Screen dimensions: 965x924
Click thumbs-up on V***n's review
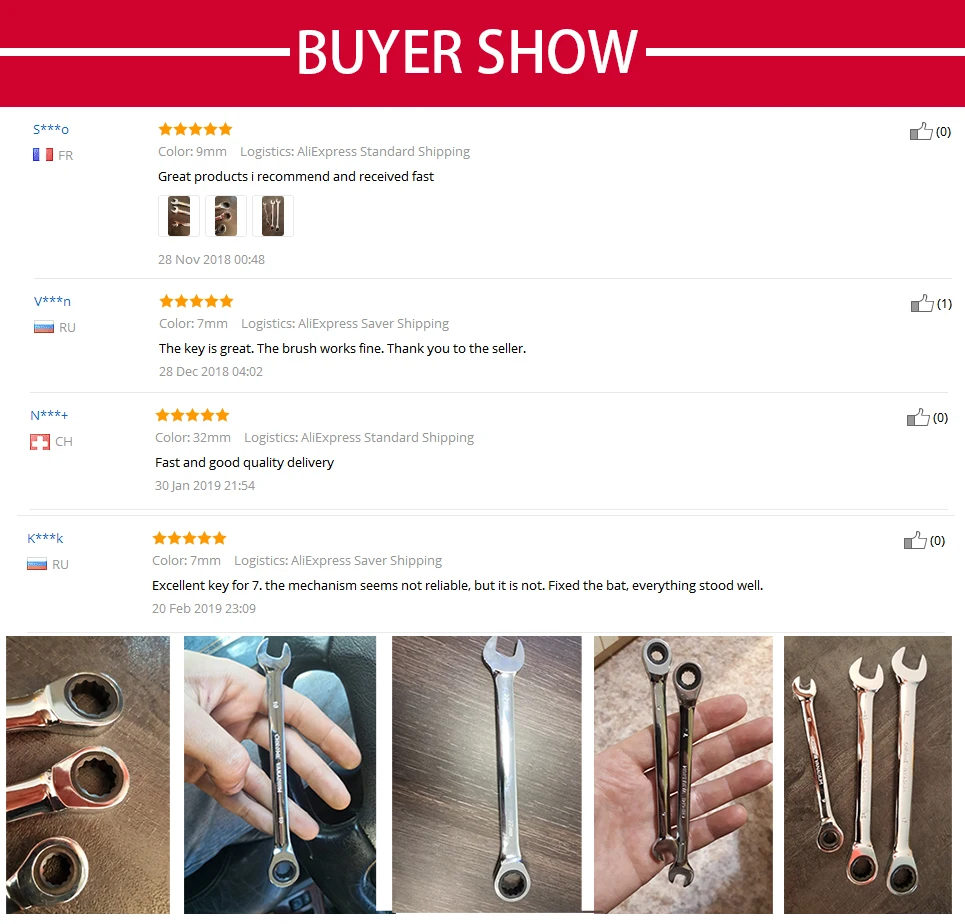click(922, 303)
